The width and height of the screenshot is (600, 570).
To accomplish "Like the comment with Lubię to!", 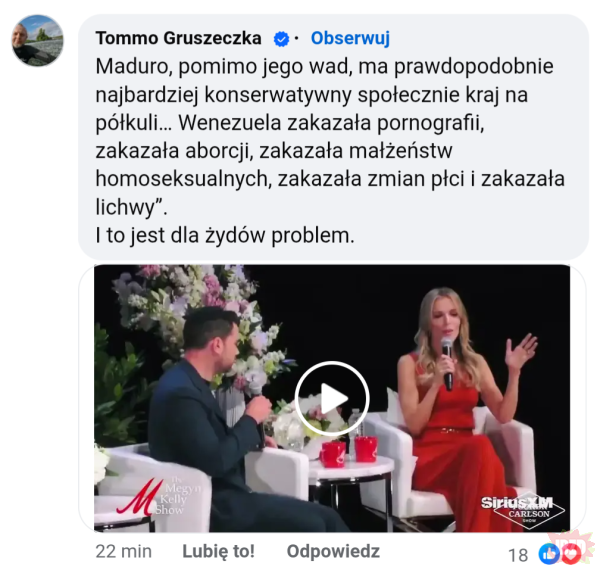I will point(218,551).
